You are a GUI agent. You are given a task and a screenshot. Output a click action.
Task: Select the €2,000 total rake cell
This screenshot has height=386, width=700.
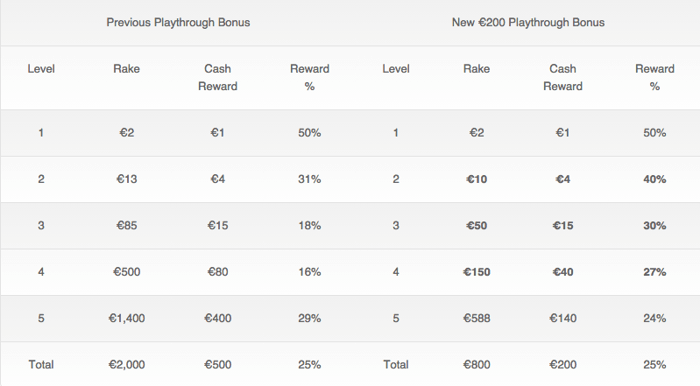pyautogui.click(x=127, y=365)
